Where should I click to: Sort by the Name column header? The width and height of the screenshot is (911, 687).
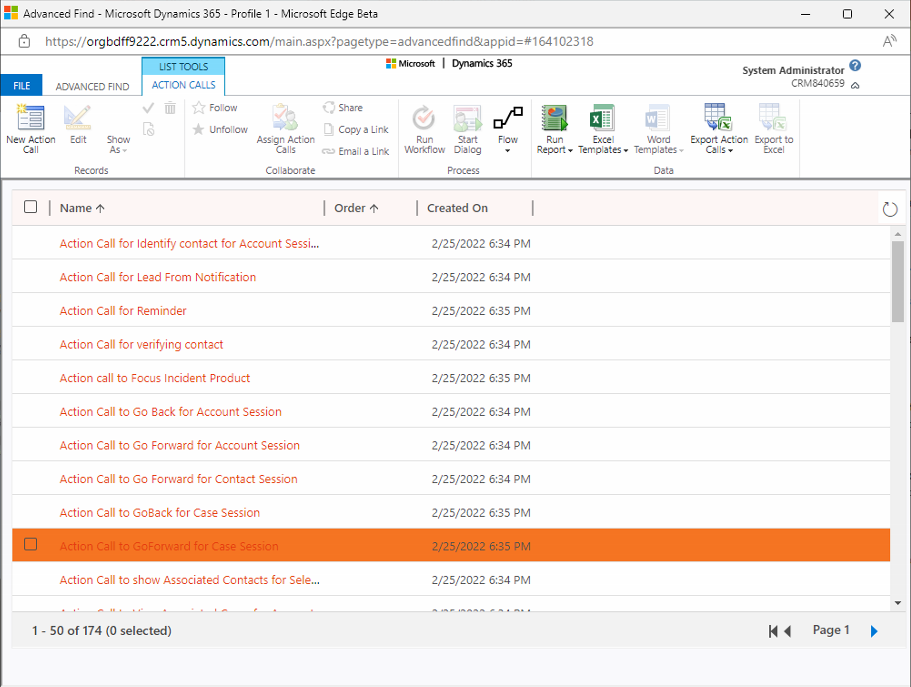[x=83, y=208]
